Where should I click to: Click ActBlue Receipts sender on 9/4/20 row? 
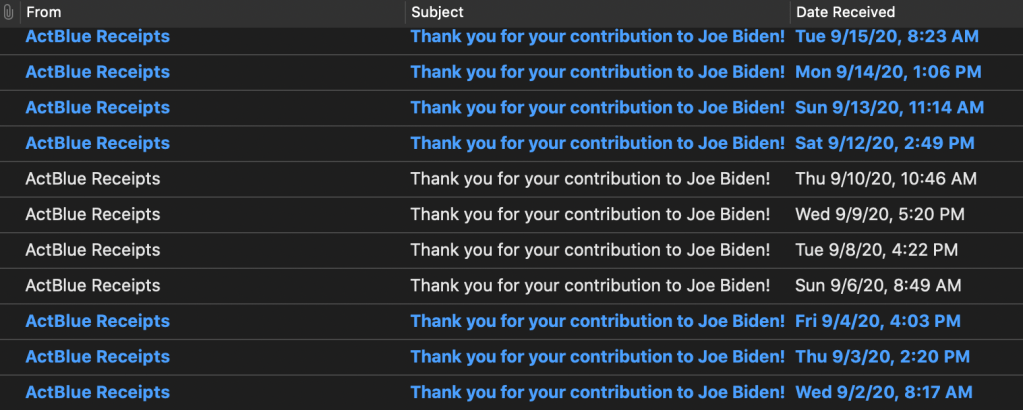pyautogui.click(x=97, y=321)
